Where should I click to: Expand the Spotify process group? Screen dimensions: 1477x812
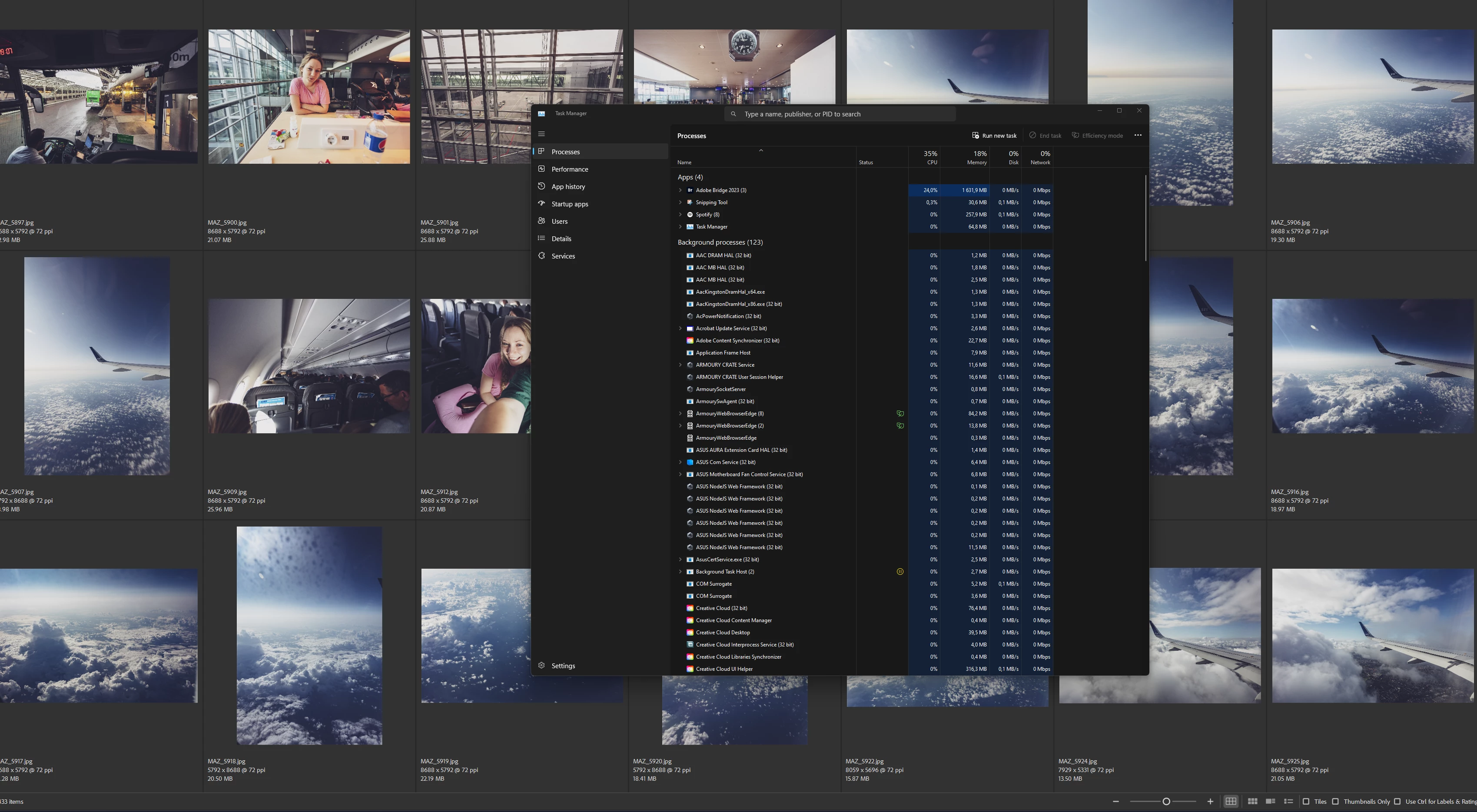(680, 215)
